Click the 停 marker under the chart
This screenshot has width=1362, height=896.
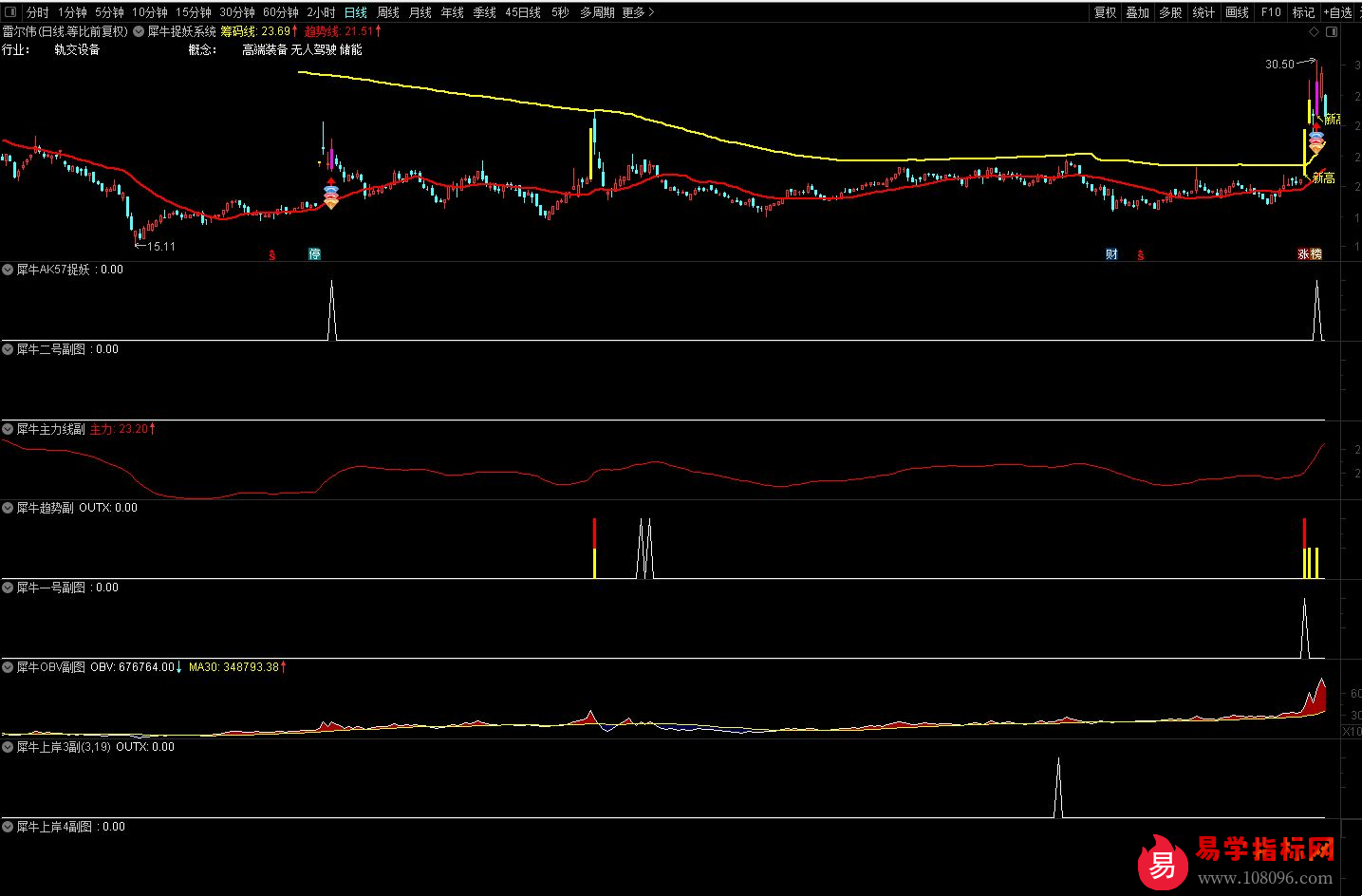(315, 254)
